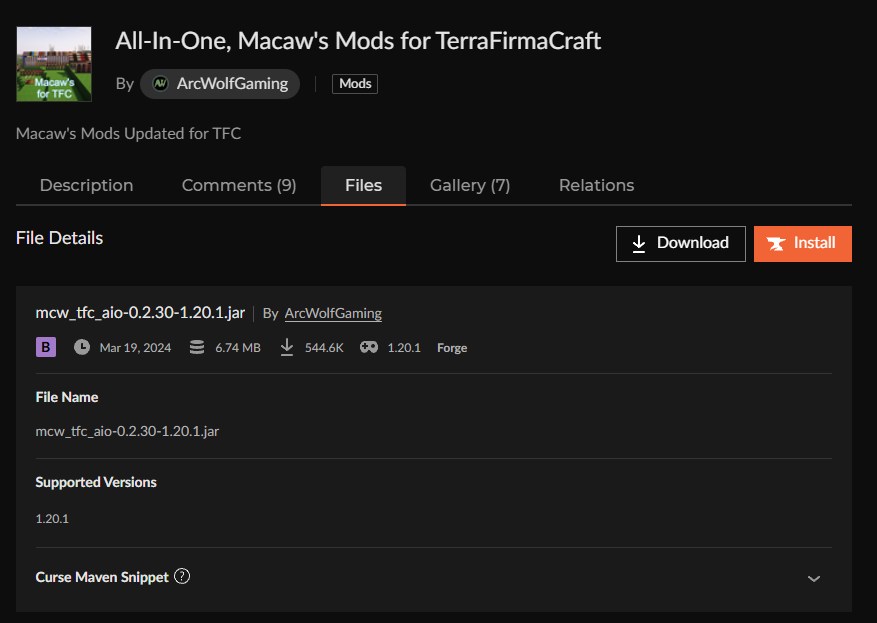Click the ArcWolfGaming author avatar icon
Screen dimensions: 877x623
[160, 84]
